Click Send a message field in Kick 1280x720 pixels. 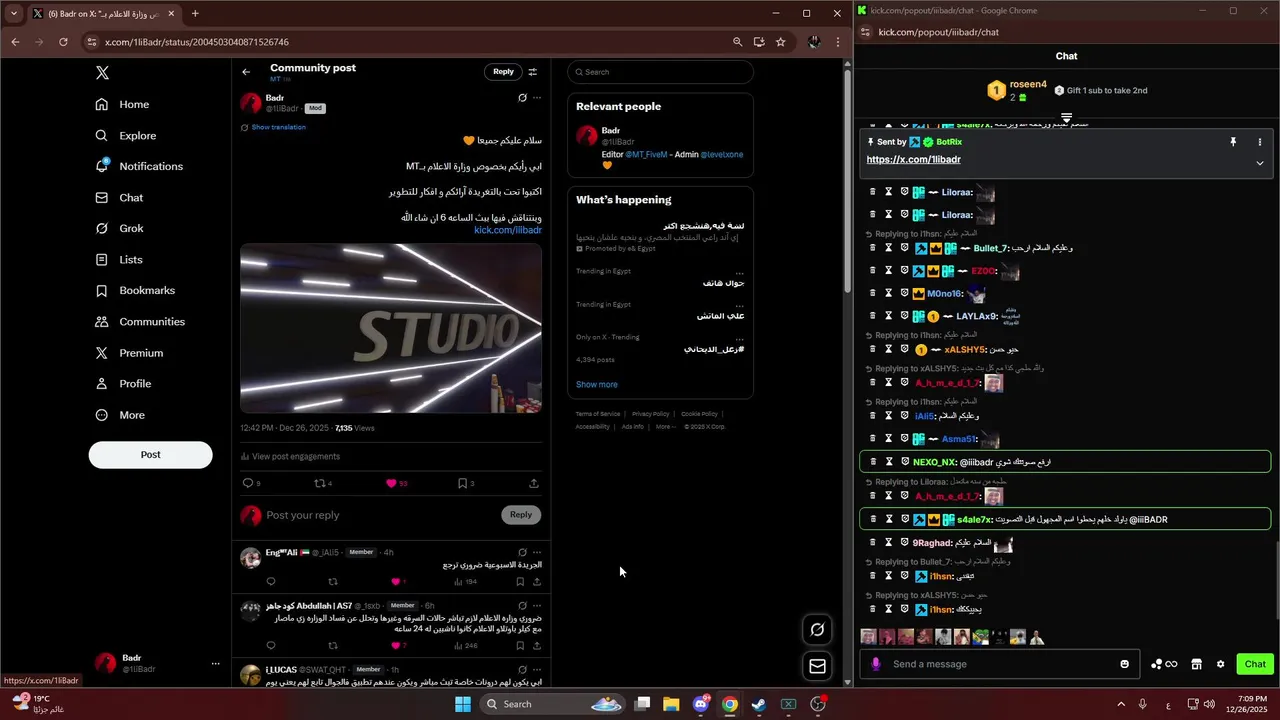click(1000, 664)
